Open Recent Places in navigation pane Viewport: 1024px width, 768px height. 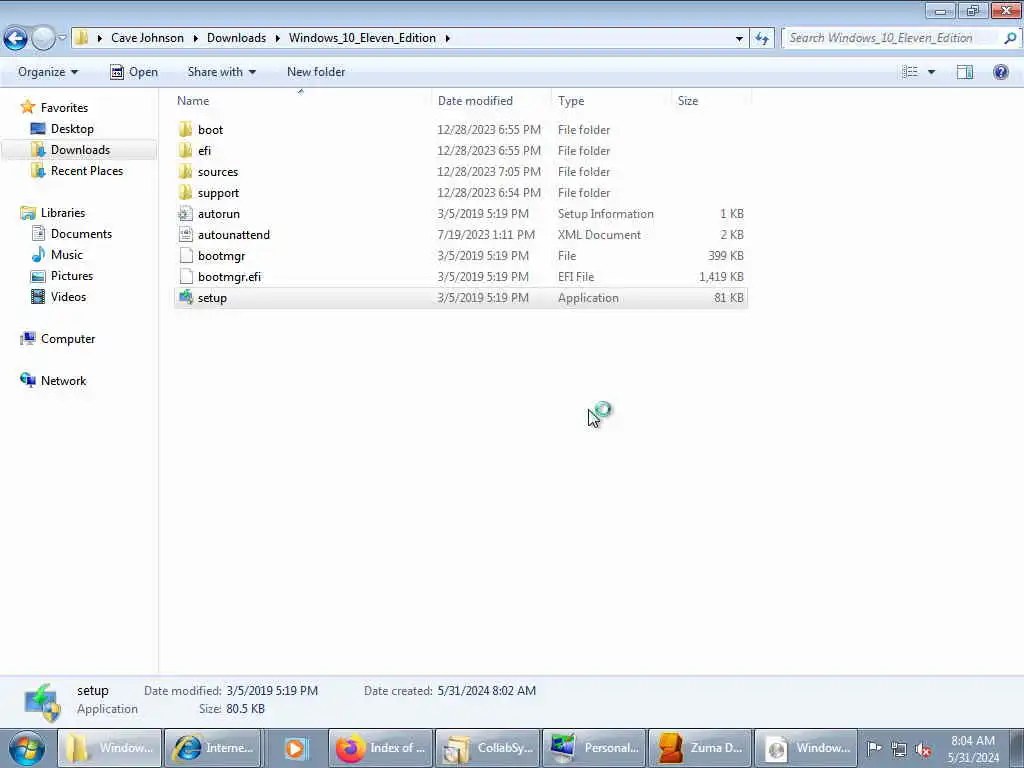[x=87, y=170]
